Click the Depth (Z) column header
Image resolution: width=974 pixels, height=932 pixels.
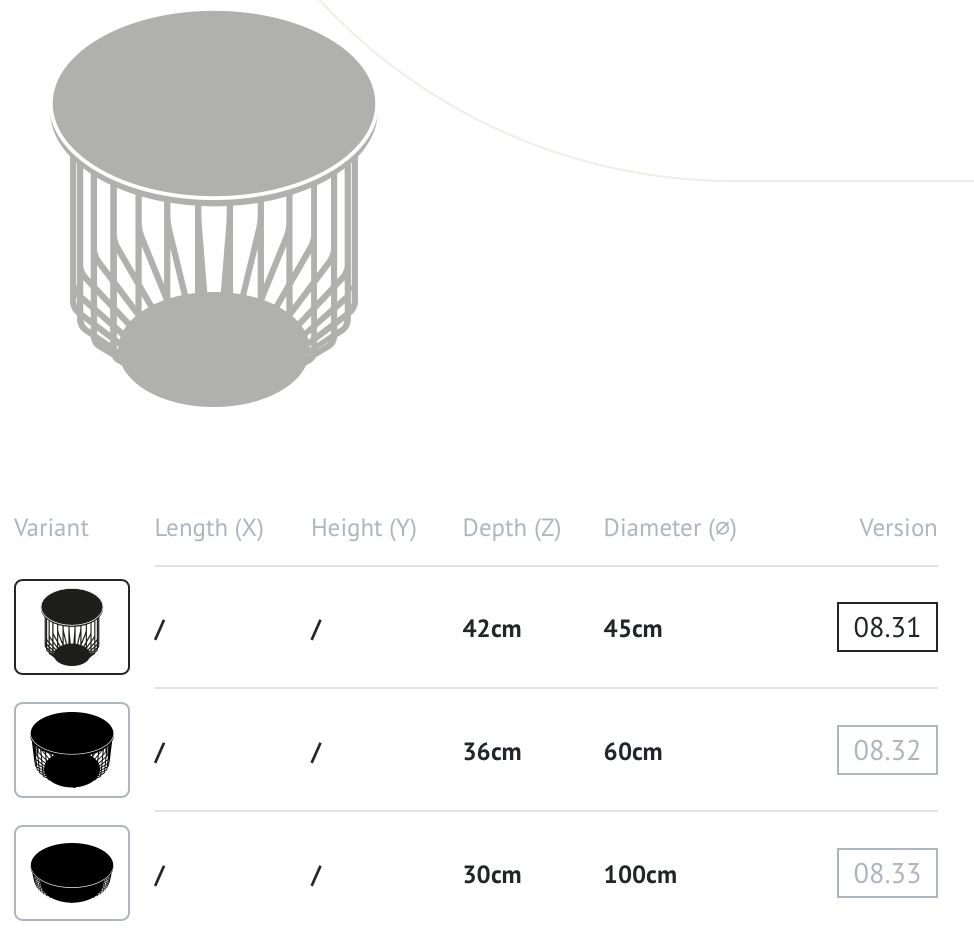511,528
